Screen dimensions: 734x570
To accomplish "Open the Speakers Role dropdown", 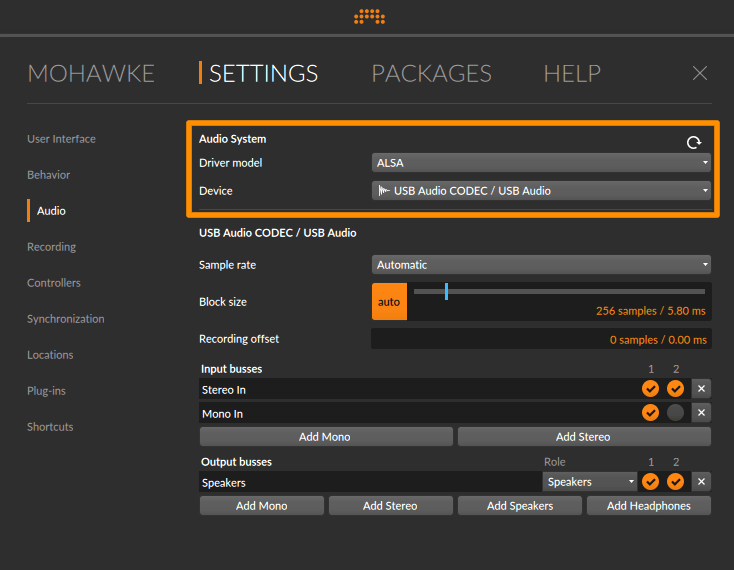I will tap(590, 482).
